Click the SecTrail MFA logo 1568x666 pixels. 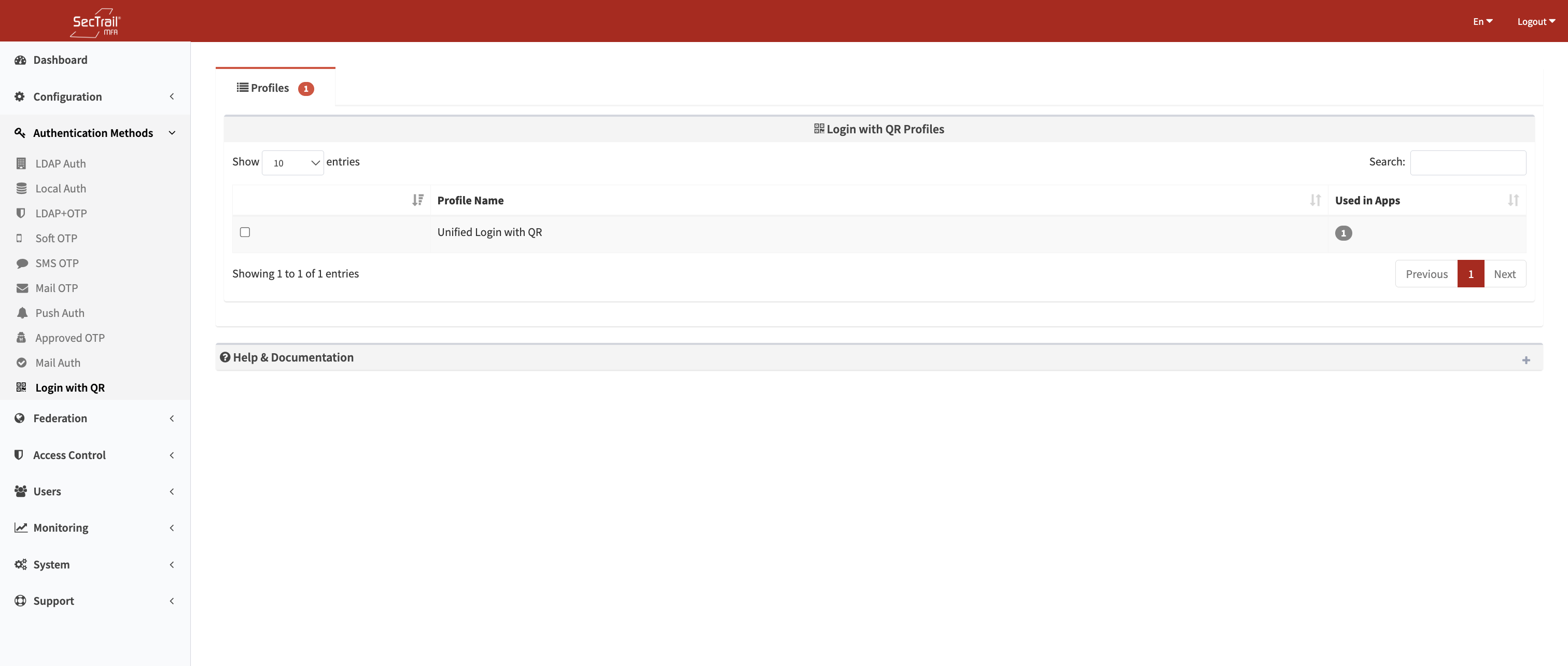[x=95, y=22]
